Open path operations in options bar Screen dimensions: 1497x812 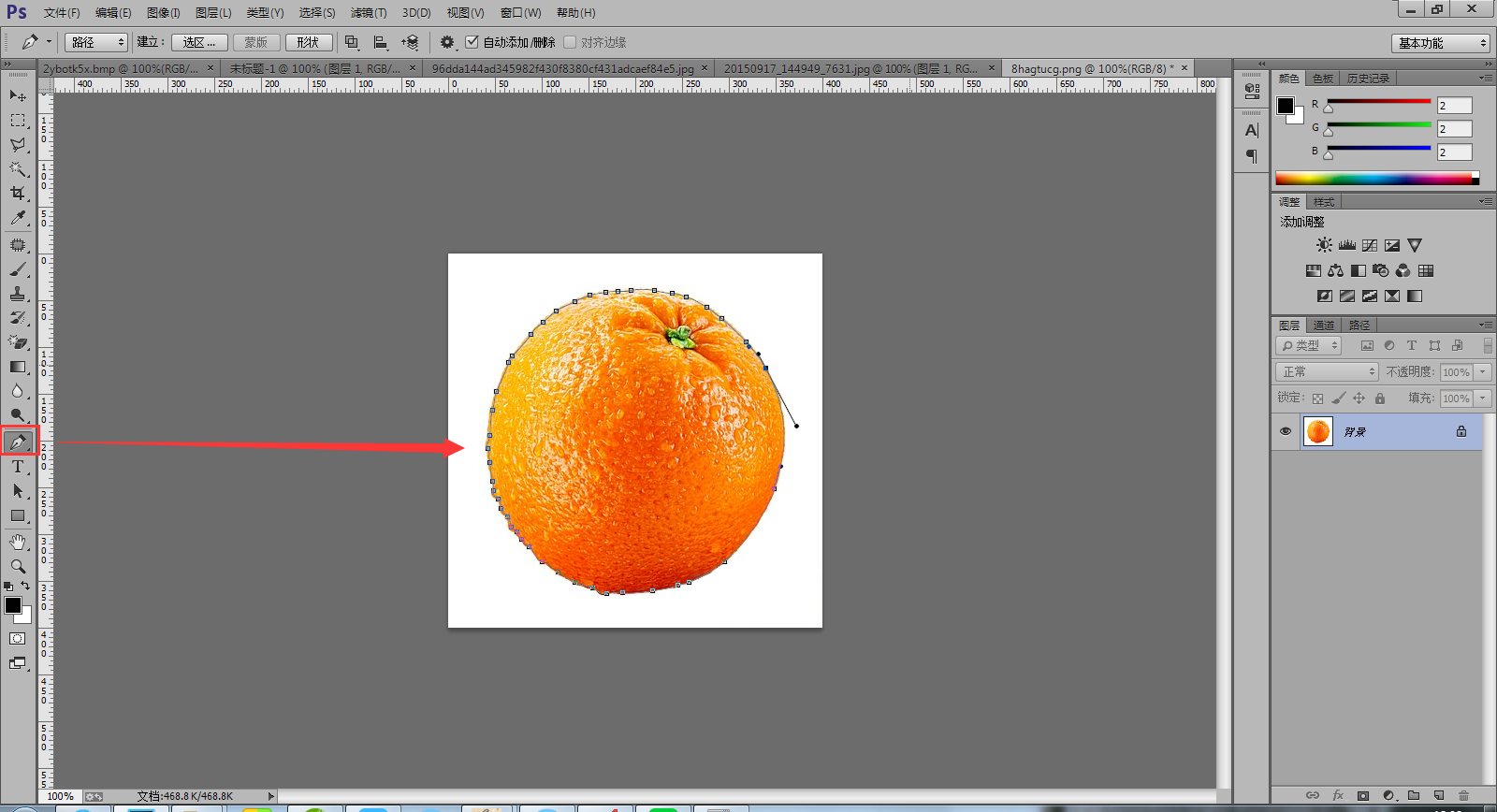(x=352, y=42)
